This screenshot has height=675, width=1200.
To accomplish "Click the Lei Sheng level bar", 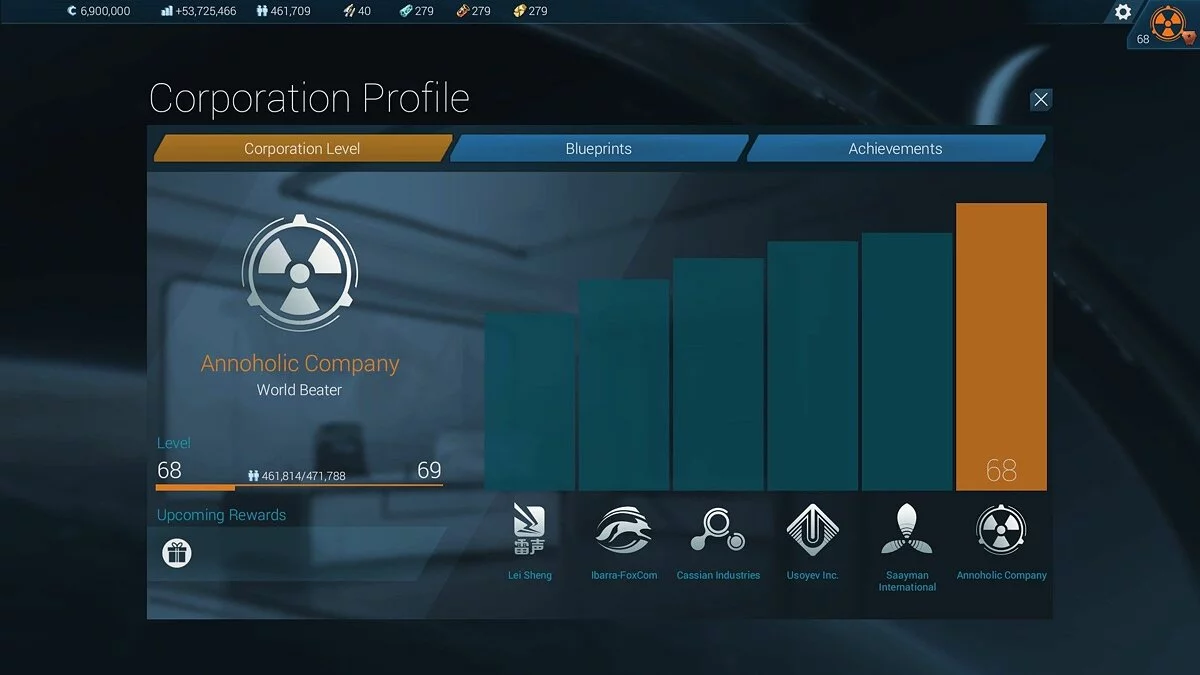I will [x=530, y=402].
